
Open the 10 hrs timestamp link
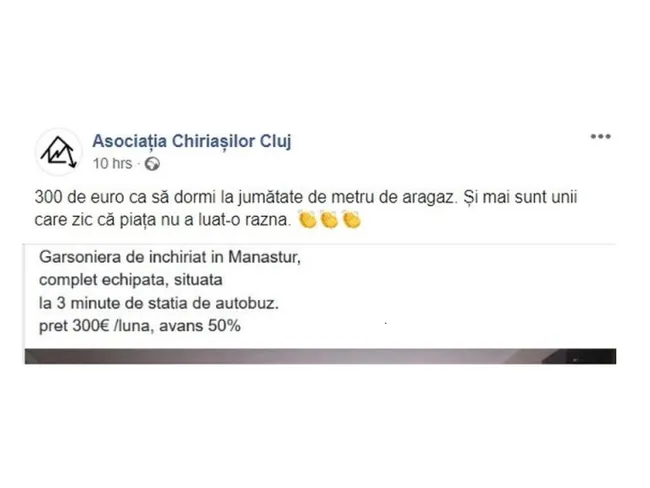112,164
